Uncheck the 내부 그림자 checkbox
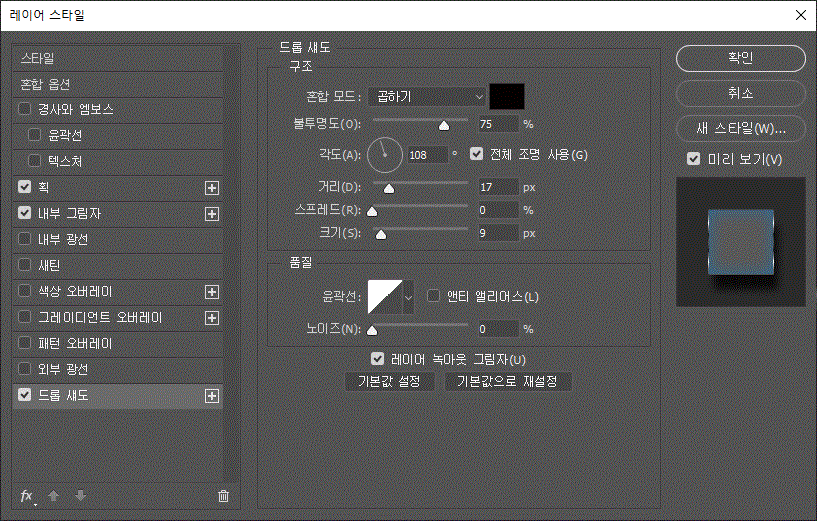Screen dimensions: 817x521 pyautogui.click(x=24, y=213)
